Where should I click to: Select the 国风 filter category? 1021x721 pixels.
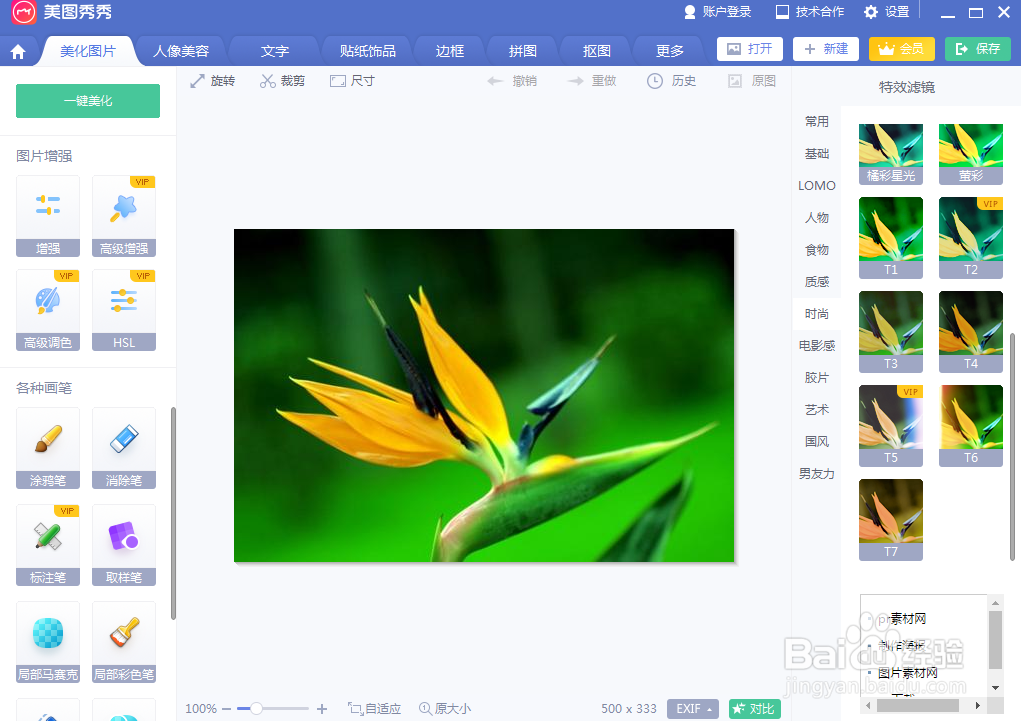point(817,441)
